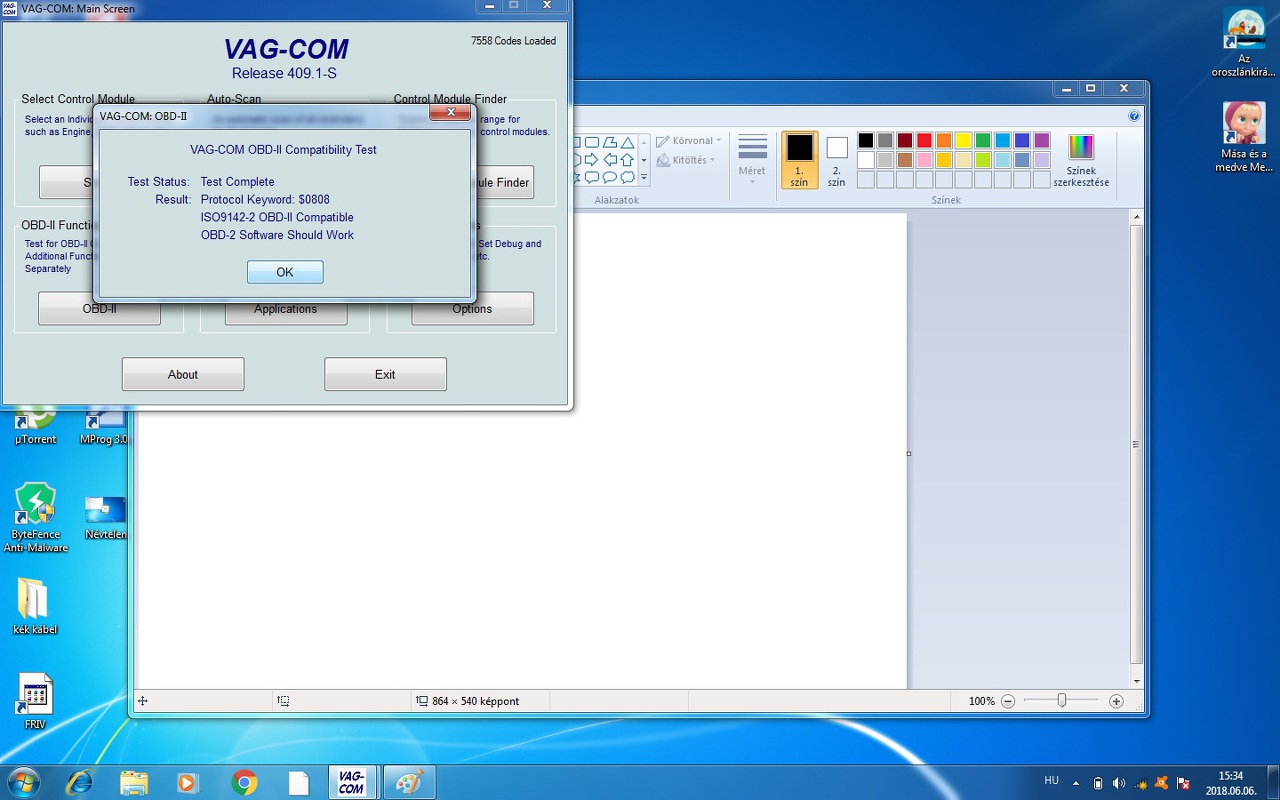Screen dimensions: 1280x800
Task: Open the Options button in VAG-COM
Action: point(472,309)
